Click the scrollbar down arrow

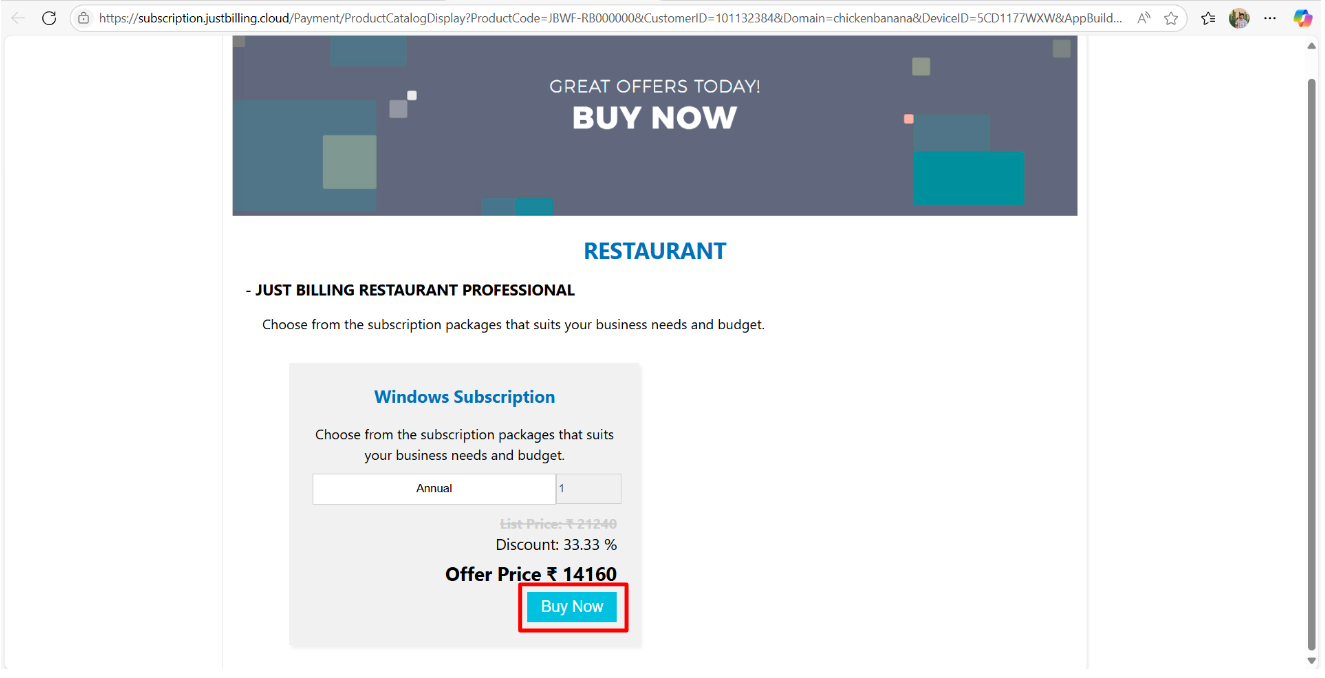1312,661
